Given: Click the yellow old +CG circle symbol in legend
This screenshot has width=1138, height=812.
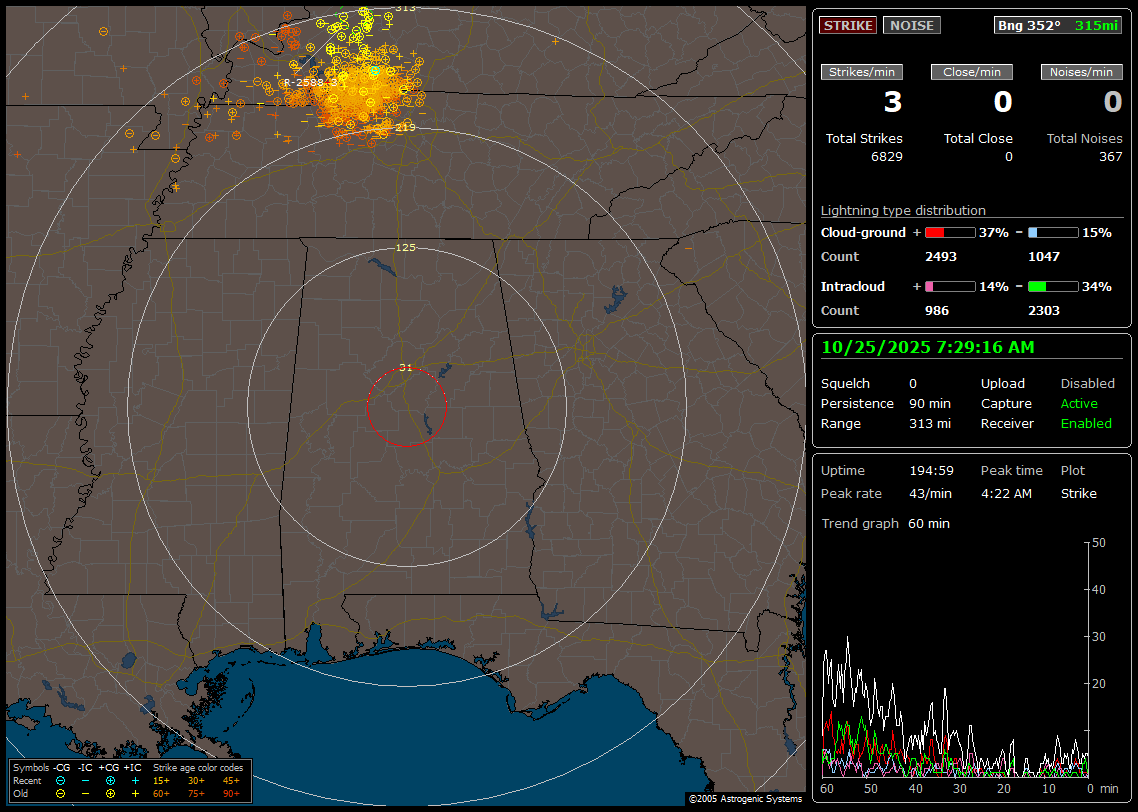Looking at the screenshot, I should click(110, 793).
